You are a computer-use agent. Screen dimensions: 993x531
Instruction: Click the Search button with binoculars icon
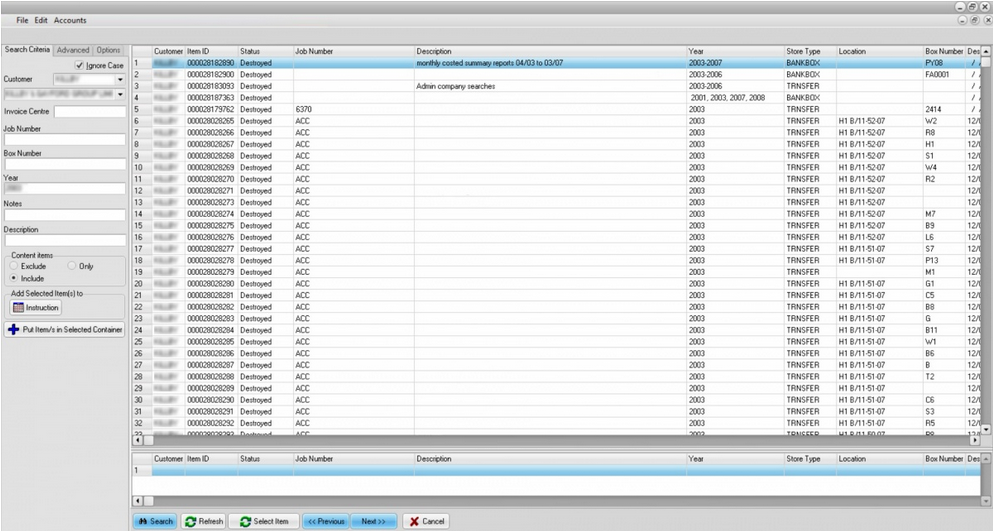point(155,521)
